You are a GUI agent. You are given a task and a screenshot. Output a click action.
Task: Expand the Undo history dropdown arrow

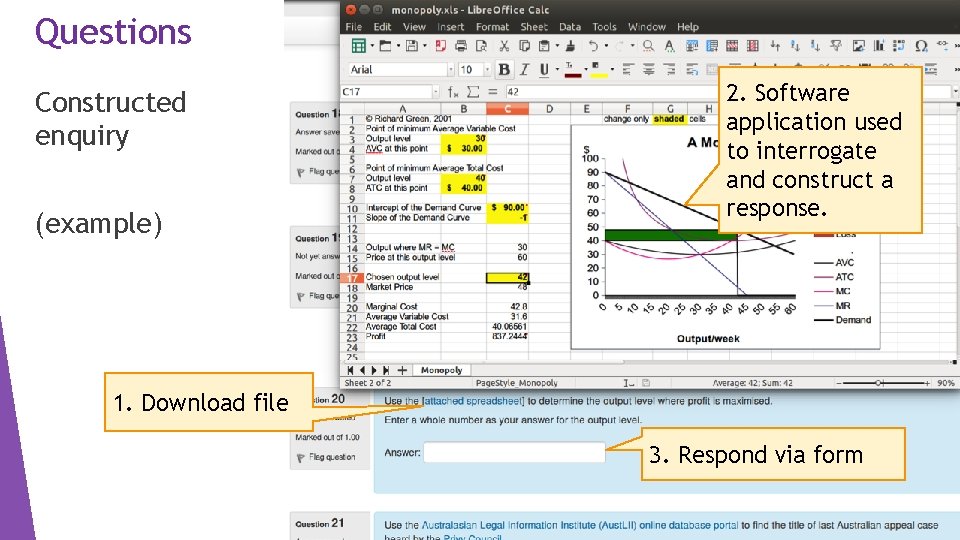point(606,46)
